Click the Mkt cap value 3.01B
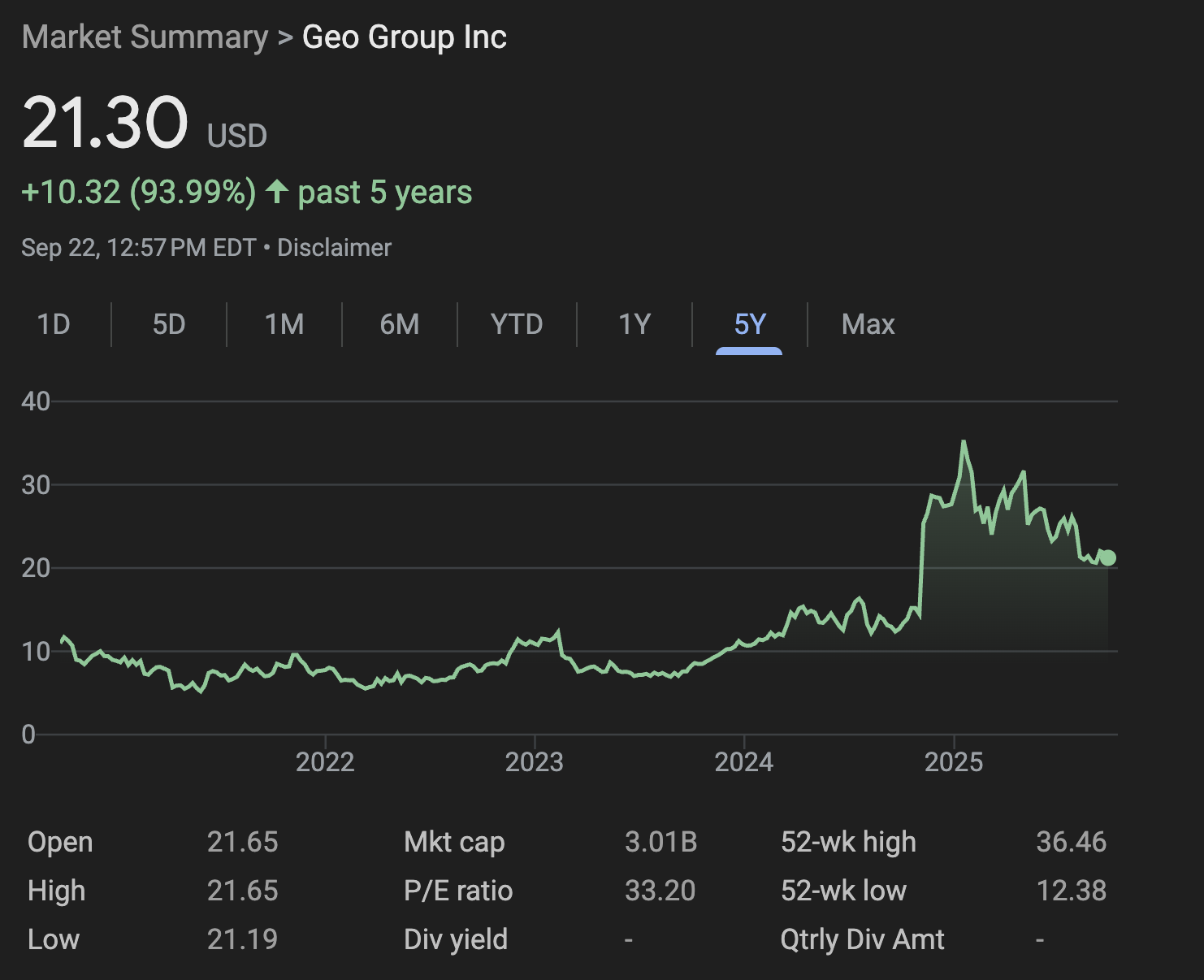The height and width of the screenshot is (980, 1204). tap(661, 842)
